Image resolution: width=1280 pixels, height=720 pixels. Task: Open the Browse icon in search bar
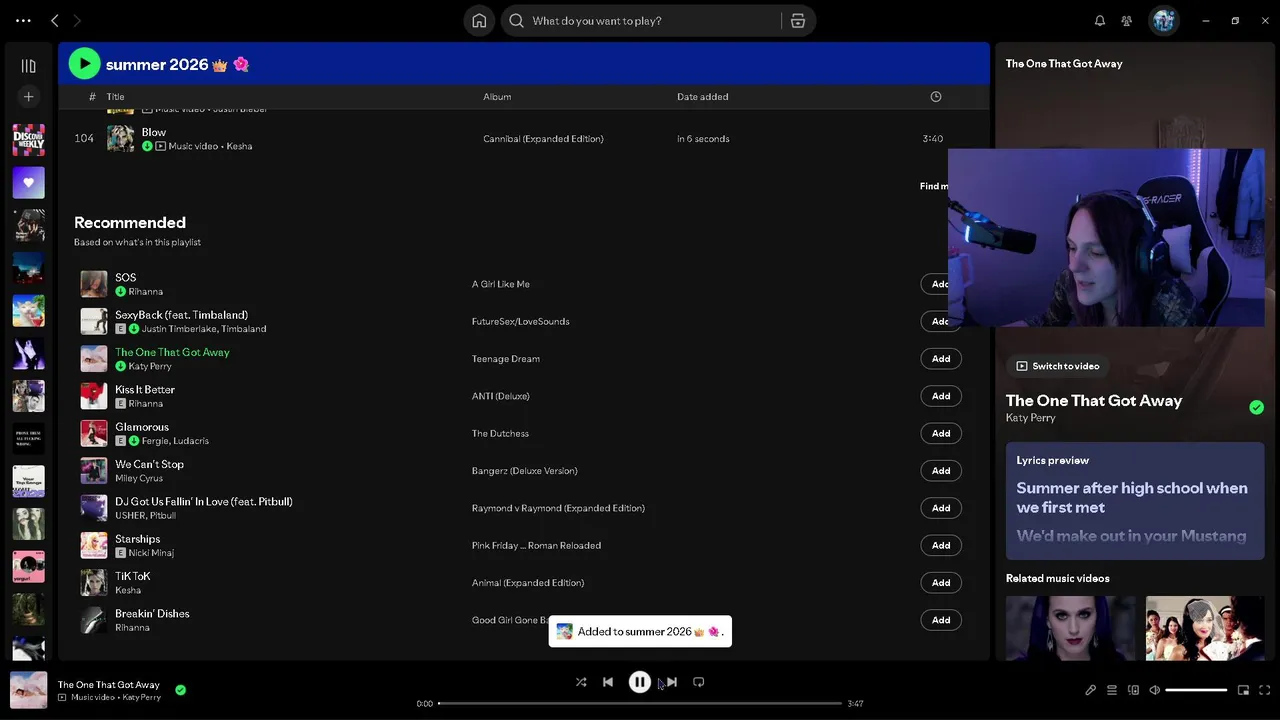pos(798,20)
